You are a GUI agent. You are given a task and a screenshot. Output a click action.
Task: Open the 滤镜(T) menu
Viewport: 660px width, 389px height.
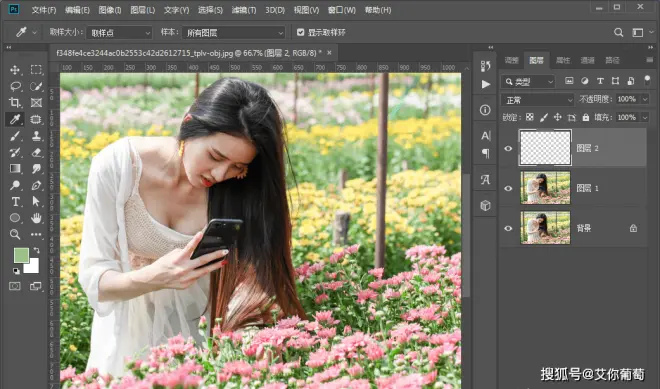pos(244,10)
